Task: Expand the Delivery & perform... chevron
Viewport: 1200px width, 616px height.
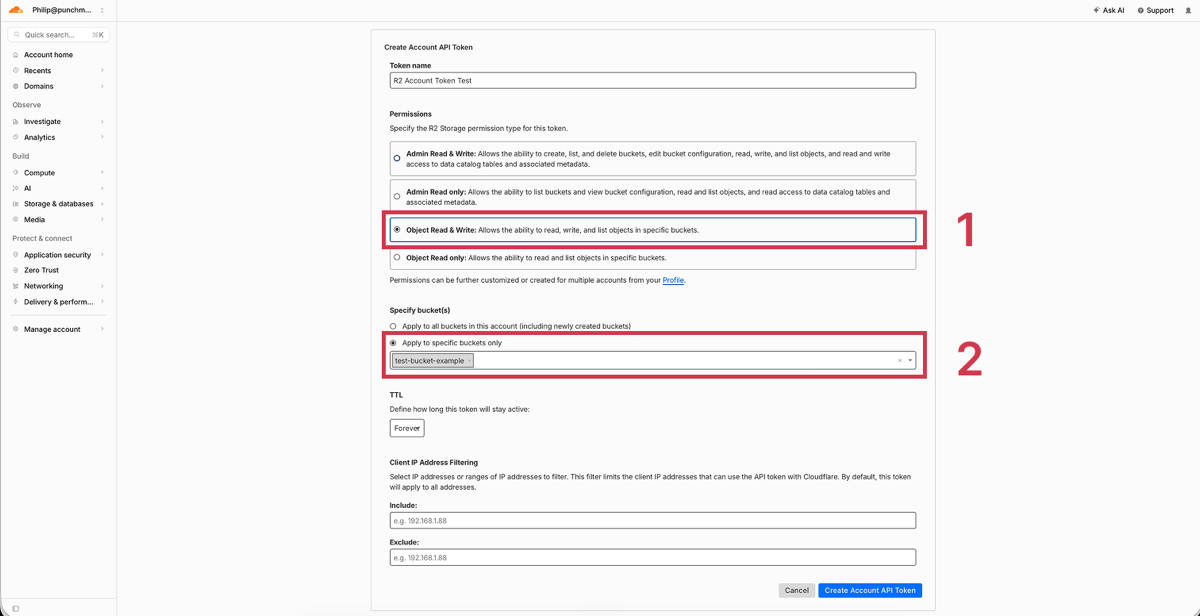Action: click(x=102, y=301)
